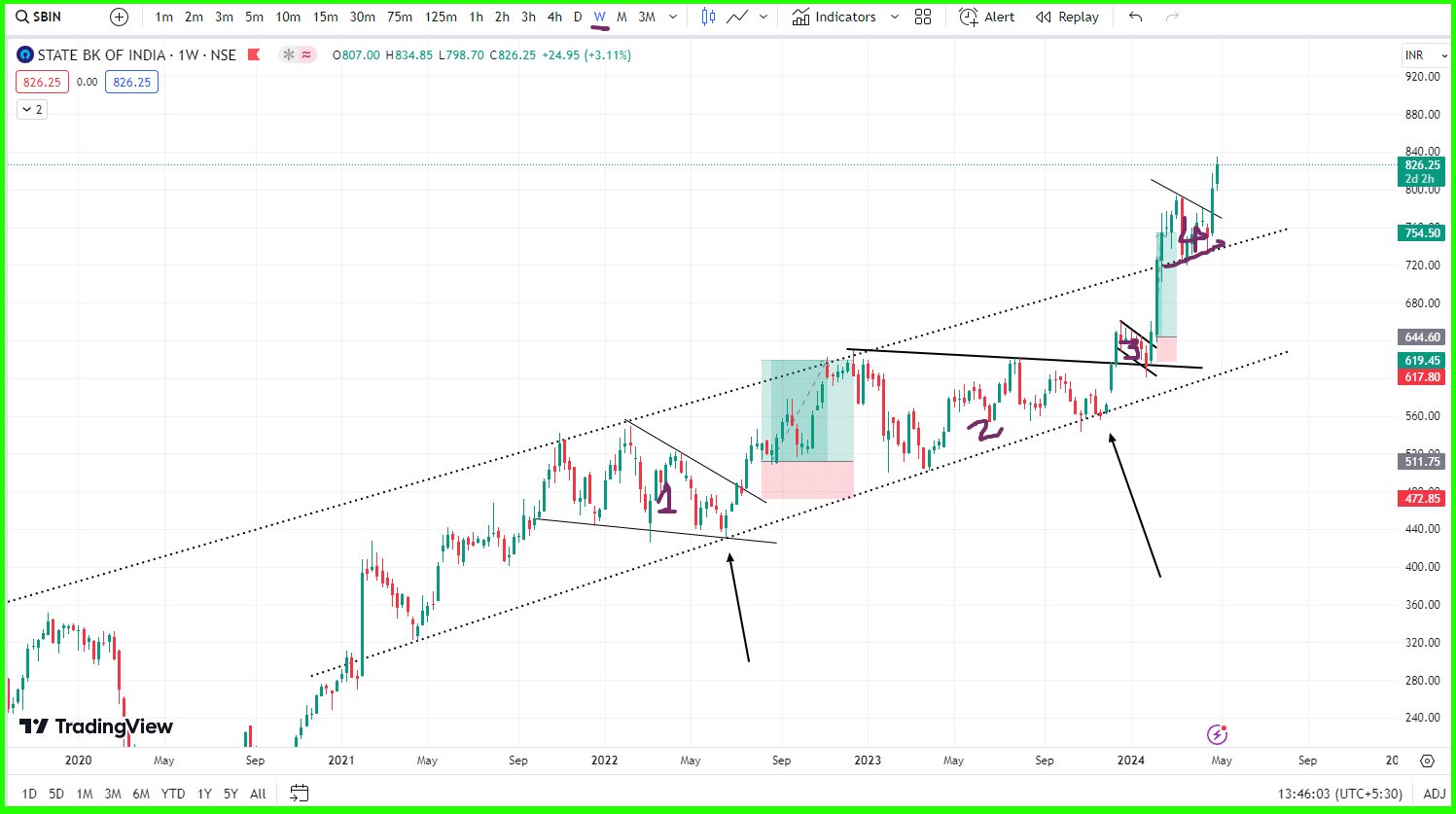1456x814 pixels.
Task: Set range to All
Action: (x=258, y=794)
